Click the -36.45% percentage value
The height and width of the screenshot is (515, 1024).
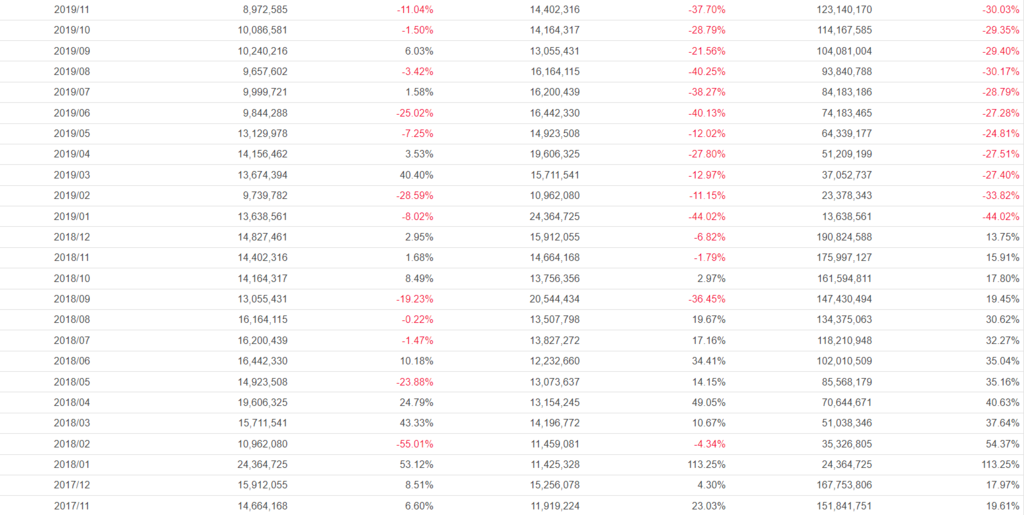click(x=704, y=299)
